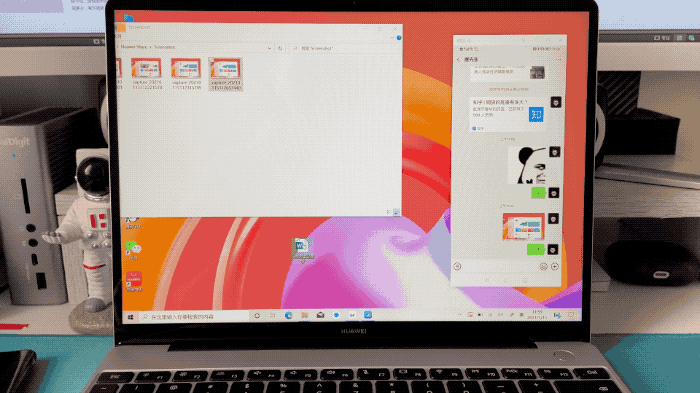
Task: Go back from the chat conversation
Action: (x=458, y=59)
